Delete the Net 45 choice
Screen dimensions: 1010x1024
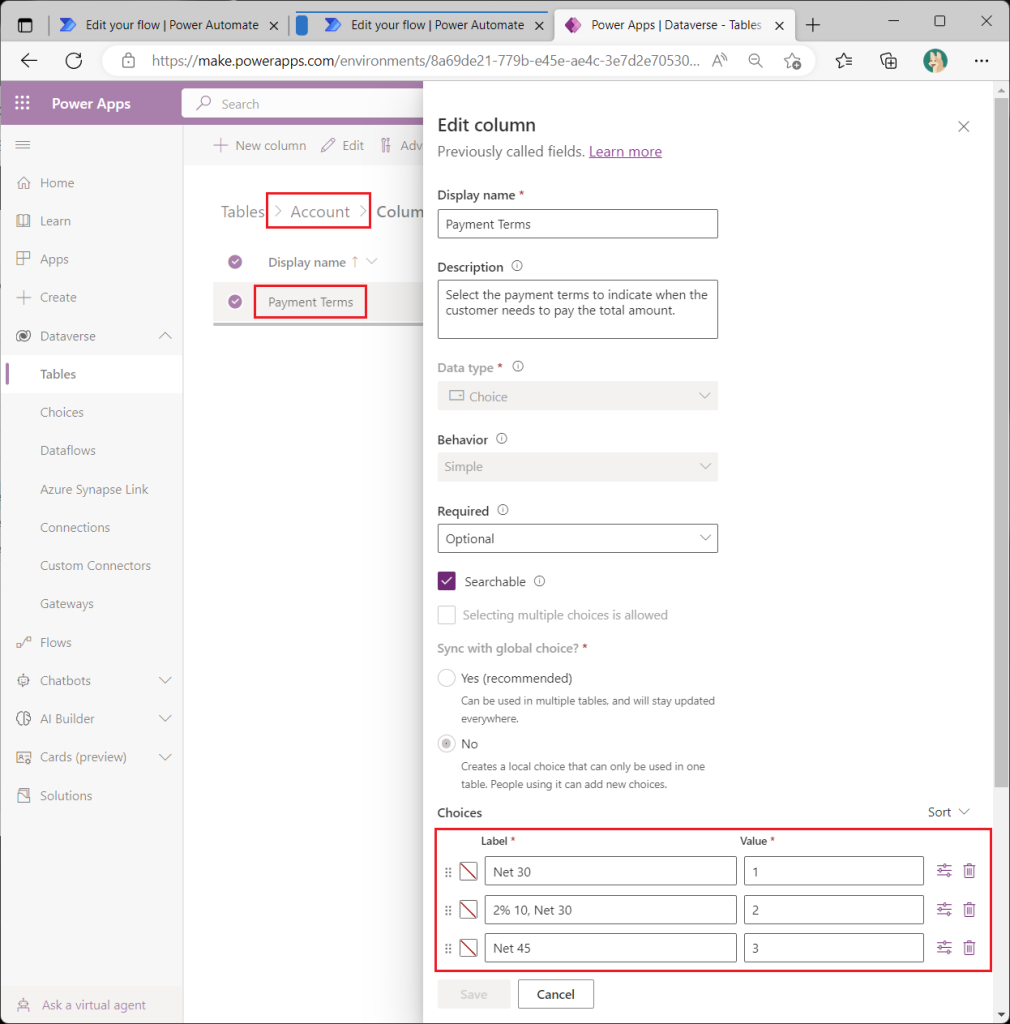coord(969,948)
